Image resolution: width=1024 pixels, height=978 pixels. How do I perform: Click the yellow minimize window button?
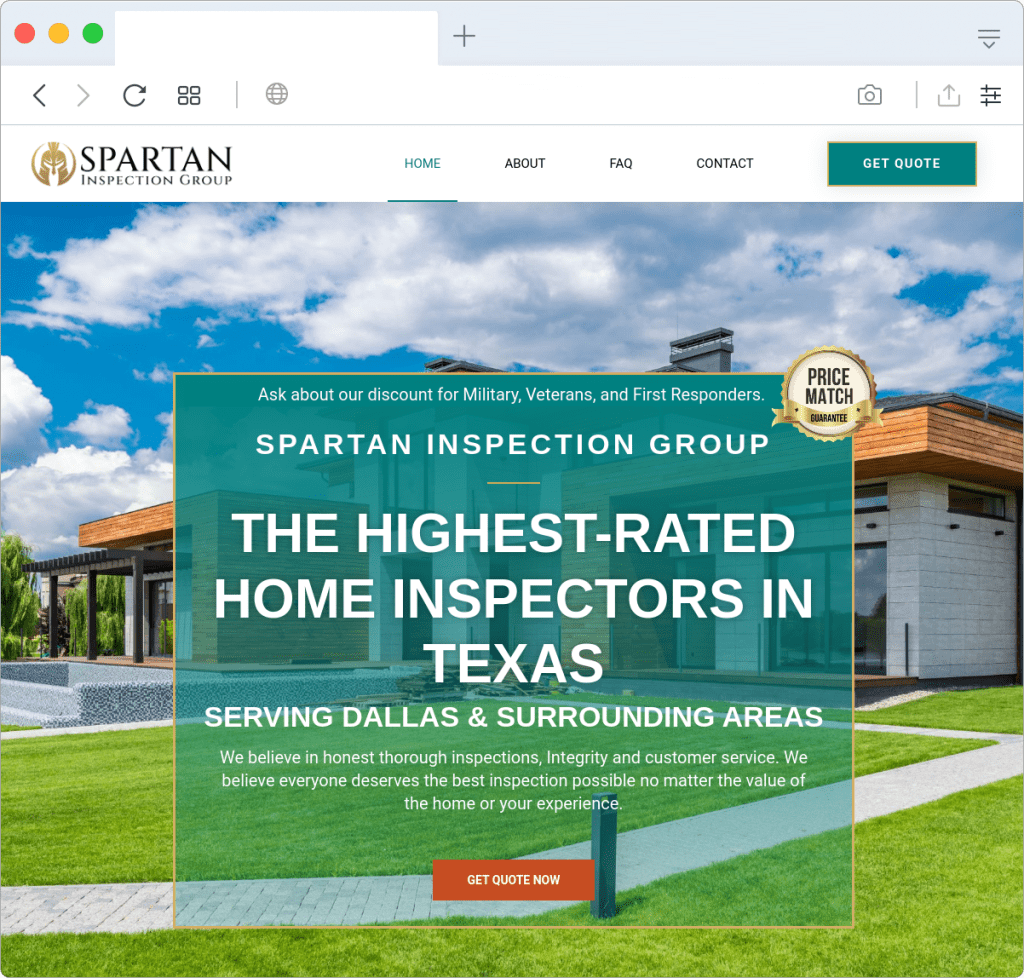59,33
